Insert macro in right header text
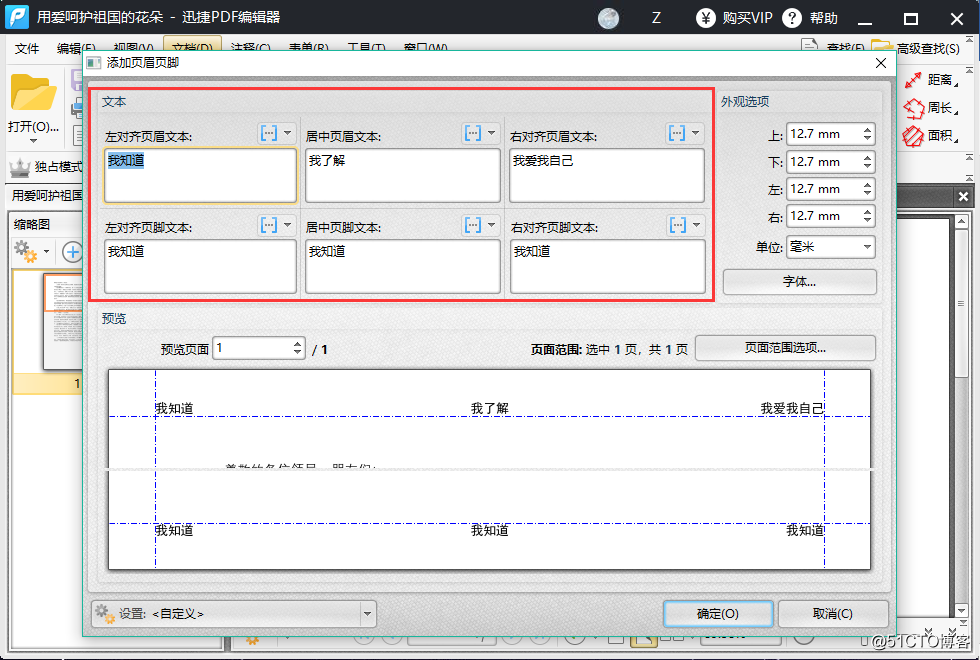Image resolution: width=980 pixels, height=660 pixels. coord(677,133)
